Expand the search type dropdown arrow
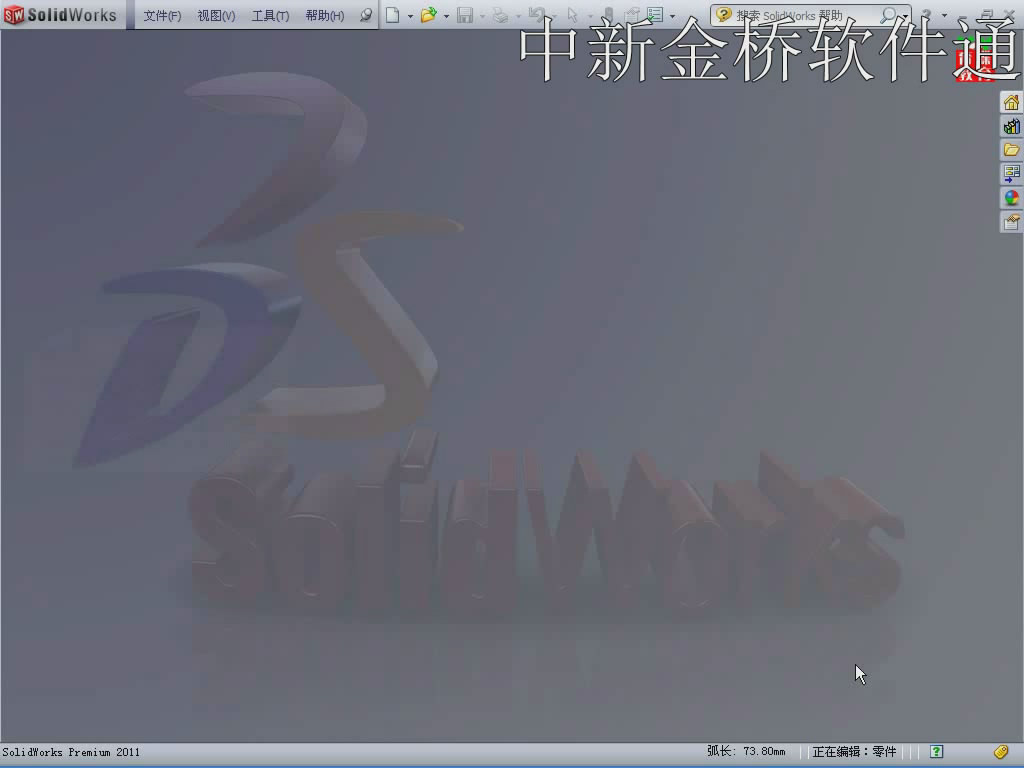 [x=905, y=16]
